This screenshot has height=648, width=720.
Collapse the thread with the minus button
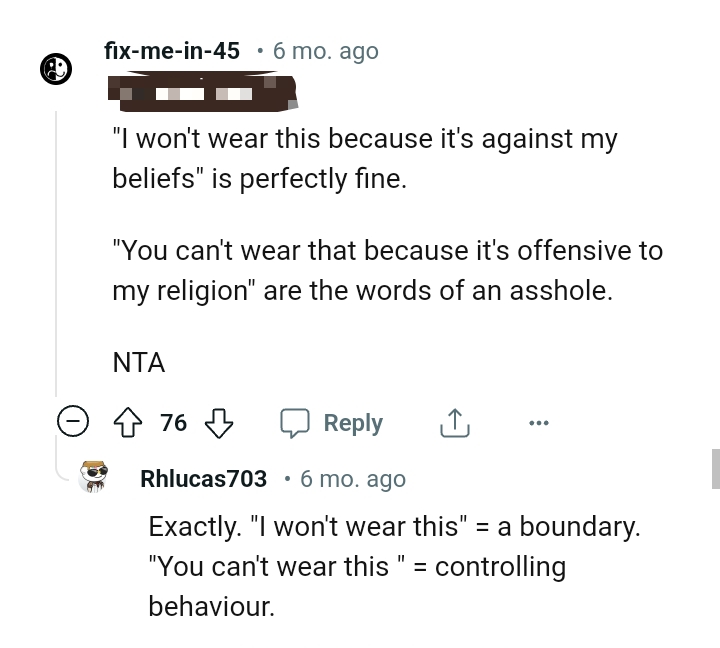pos(72,423)
